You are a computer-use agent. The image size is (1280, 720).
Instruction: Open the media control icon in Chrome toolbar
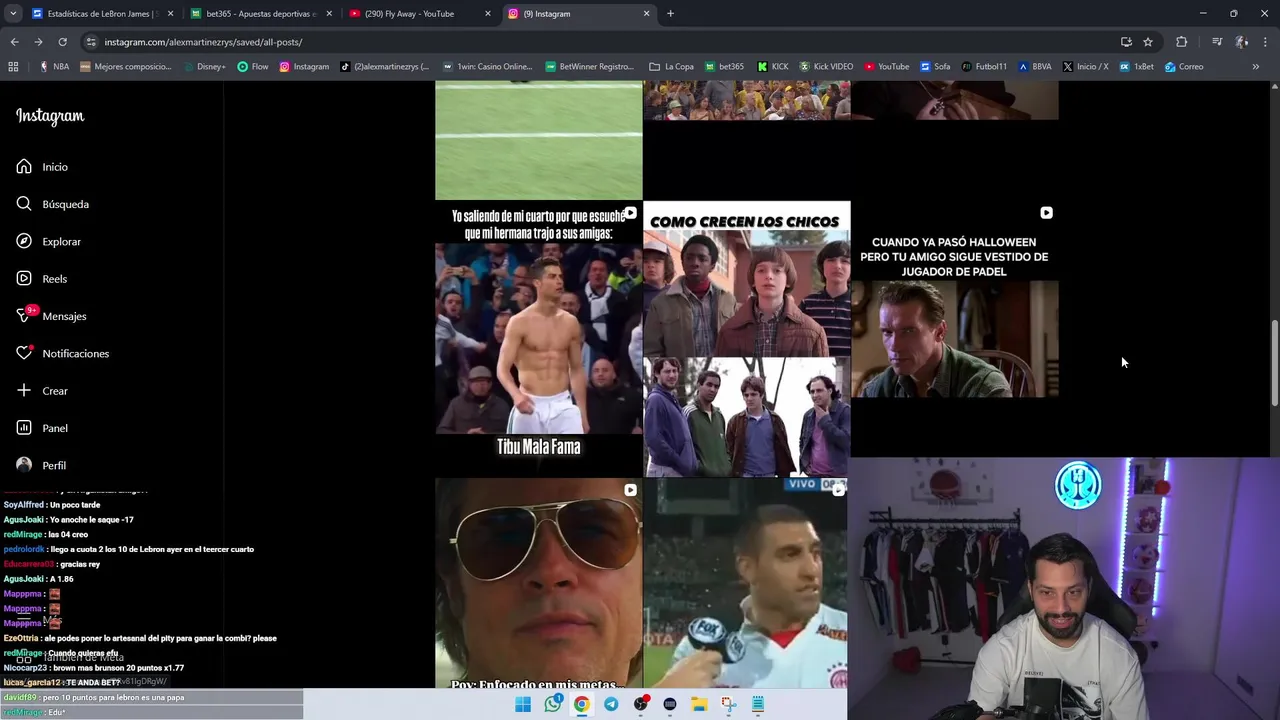click(x=1217, y=42)
